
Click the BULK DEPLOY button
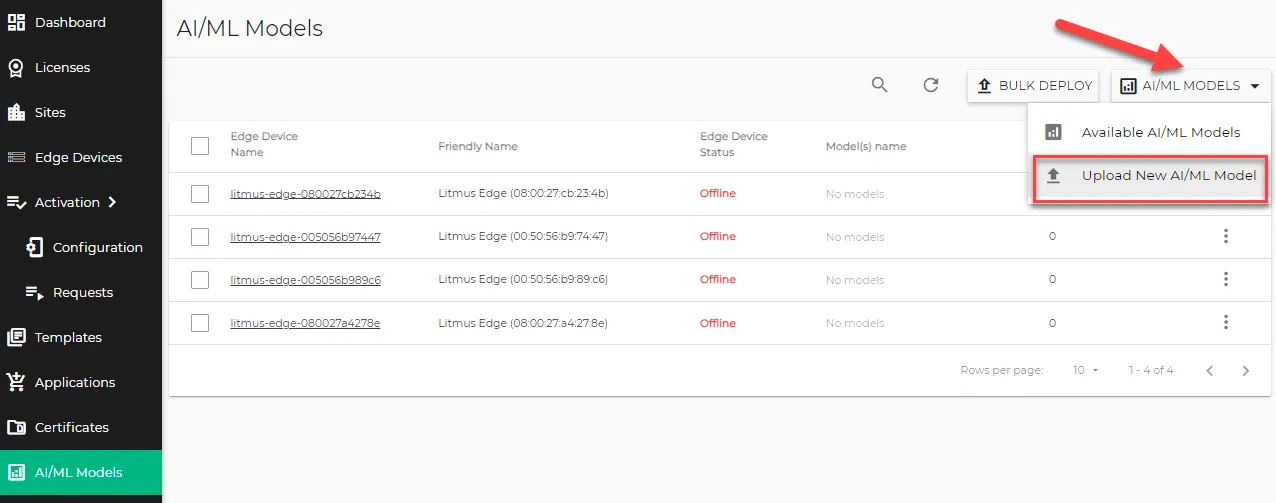pyautogui.click(x=1033, y=86)
